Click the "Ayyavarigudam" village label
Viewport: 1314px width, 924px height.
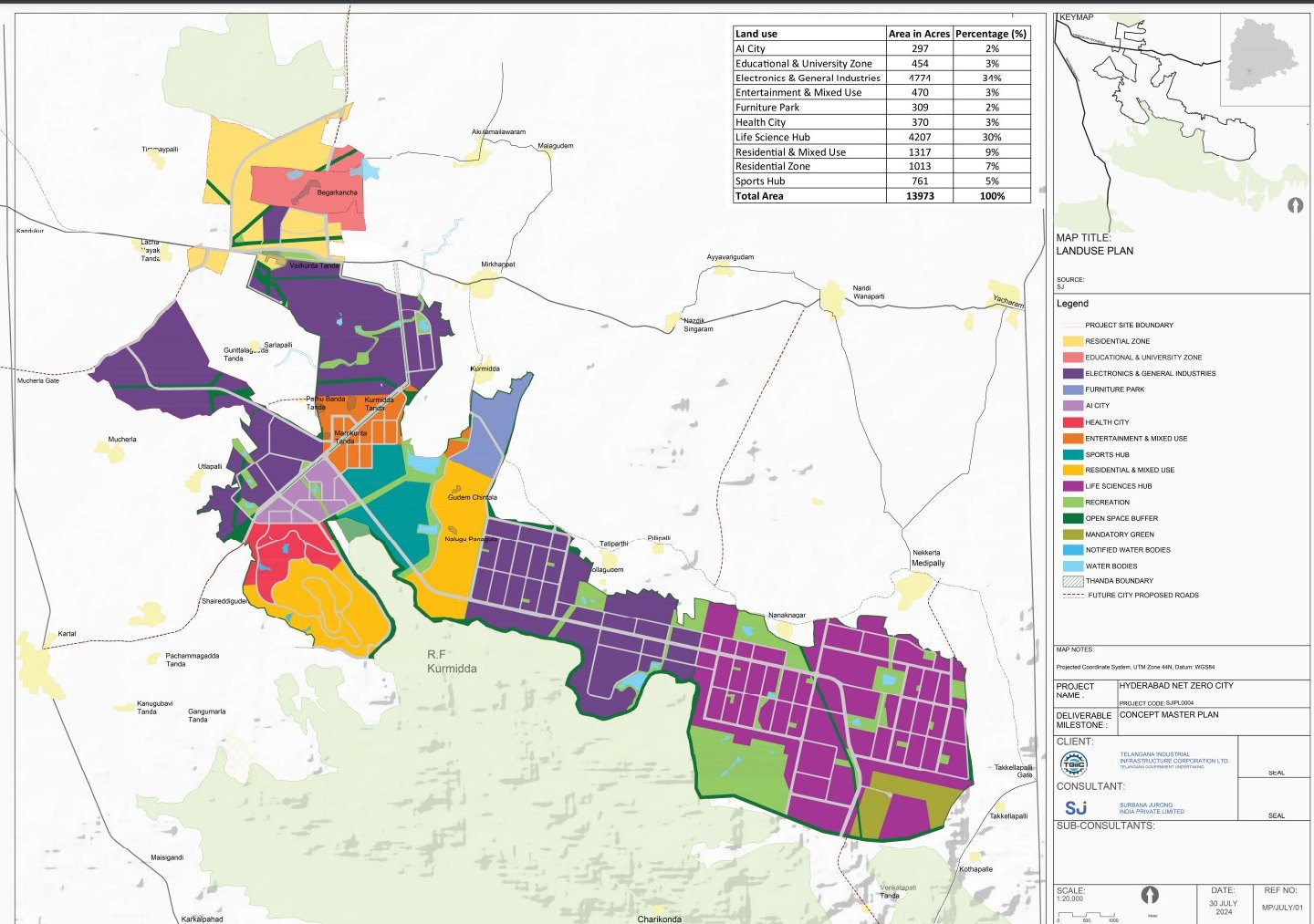[x=731, y=257]
